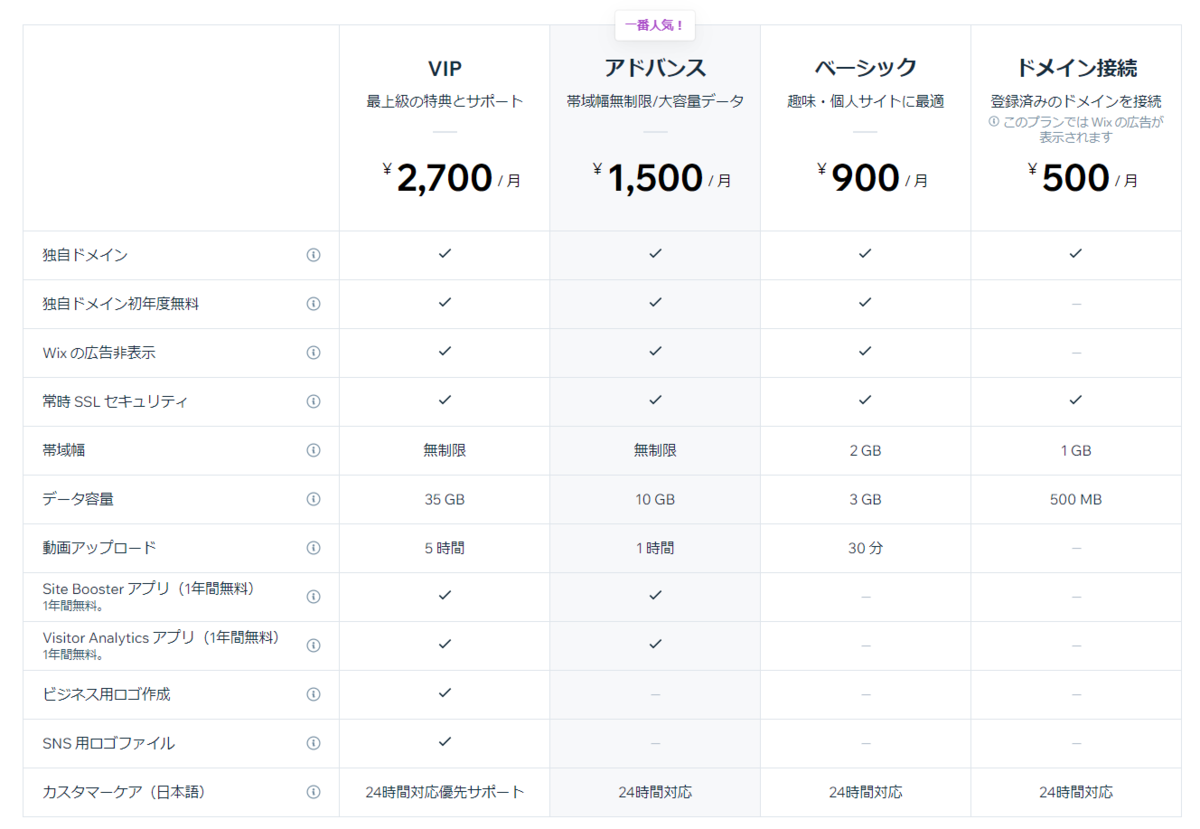
Task: Open the 帯域幅 row info icon
Action: [313, 450]
